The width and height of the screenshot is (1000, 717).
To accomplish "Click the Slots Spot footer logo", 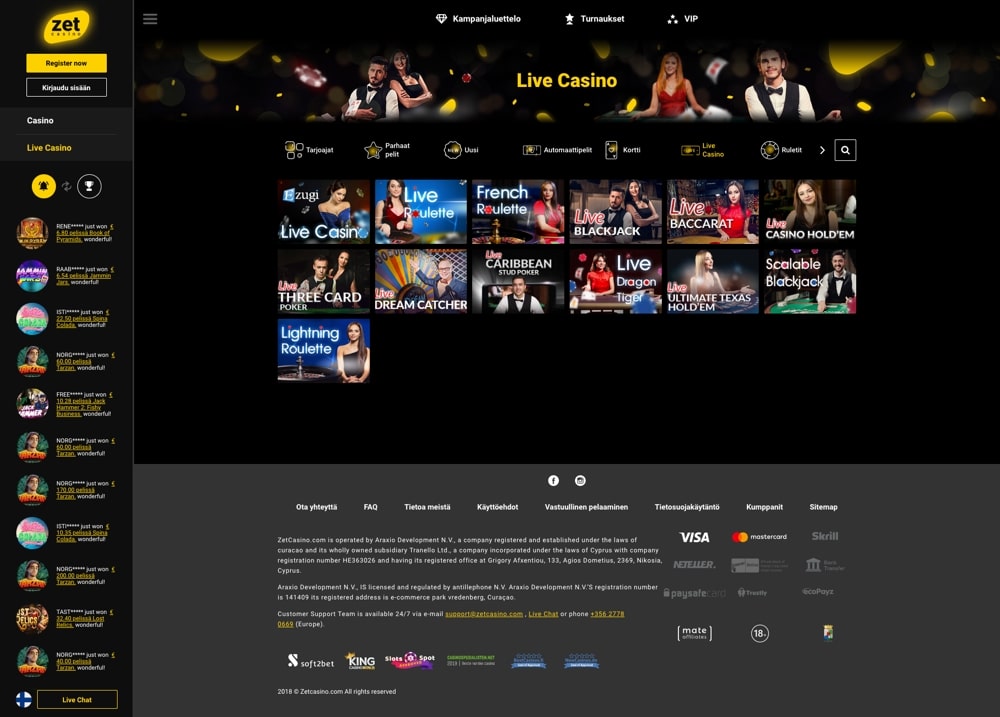I will (x=409, y=660).
